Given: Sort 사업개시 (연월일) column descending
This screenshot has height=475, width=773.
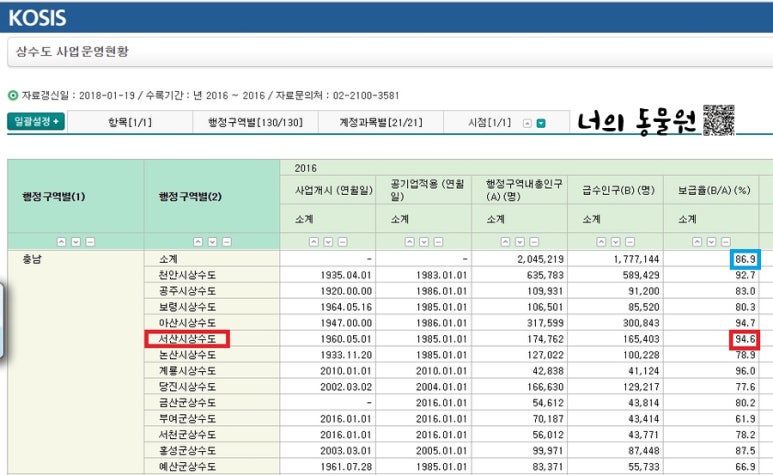Looking at the screenshot, I should 328,242.
